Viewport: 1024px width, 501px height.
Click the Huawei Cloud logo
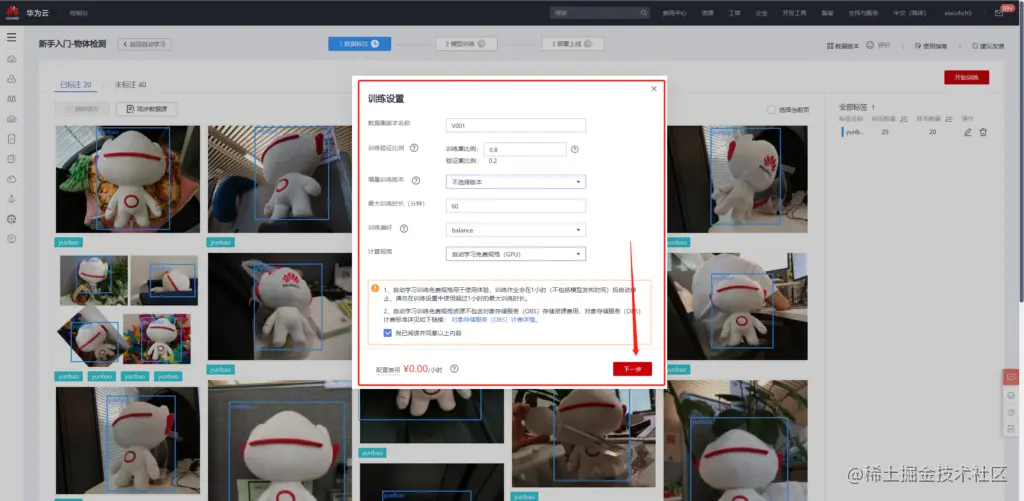point(12,12)
